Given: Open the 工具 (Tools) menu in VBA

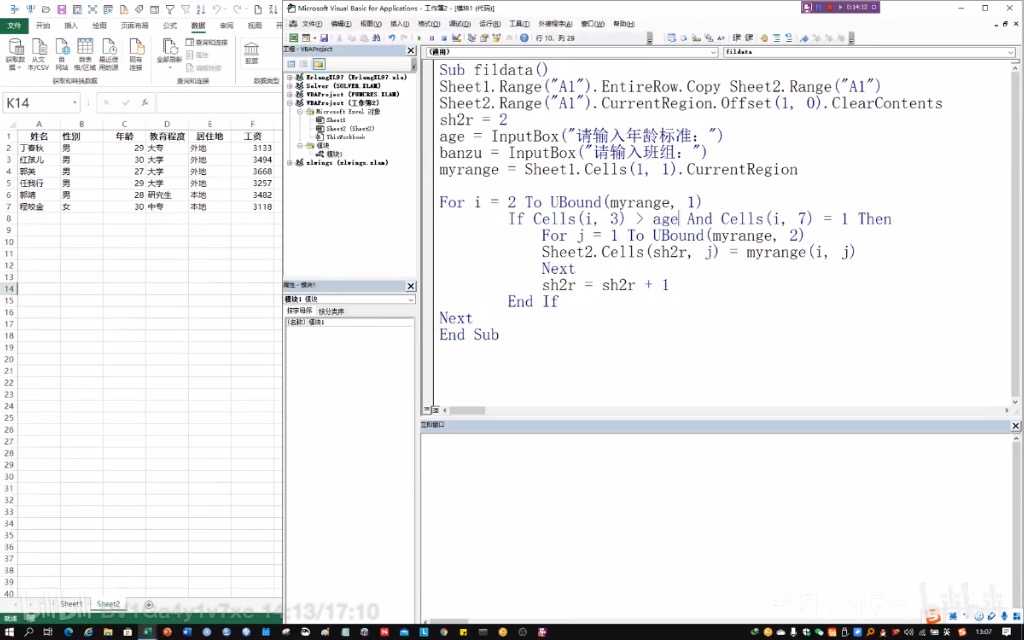Looking at the screenshot, I should pos(519,24).
